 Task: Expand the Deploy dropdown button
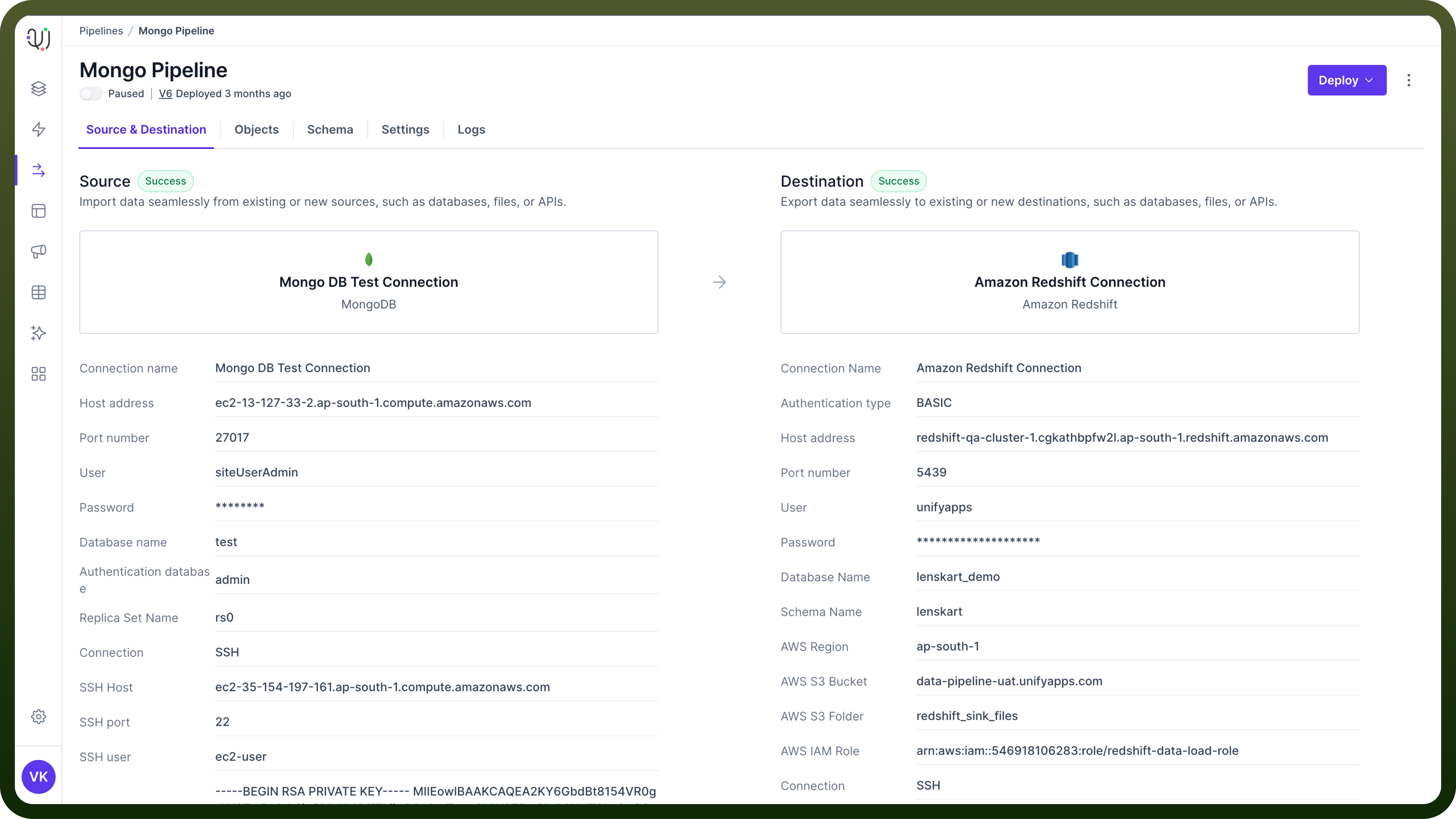point(1346,80)
